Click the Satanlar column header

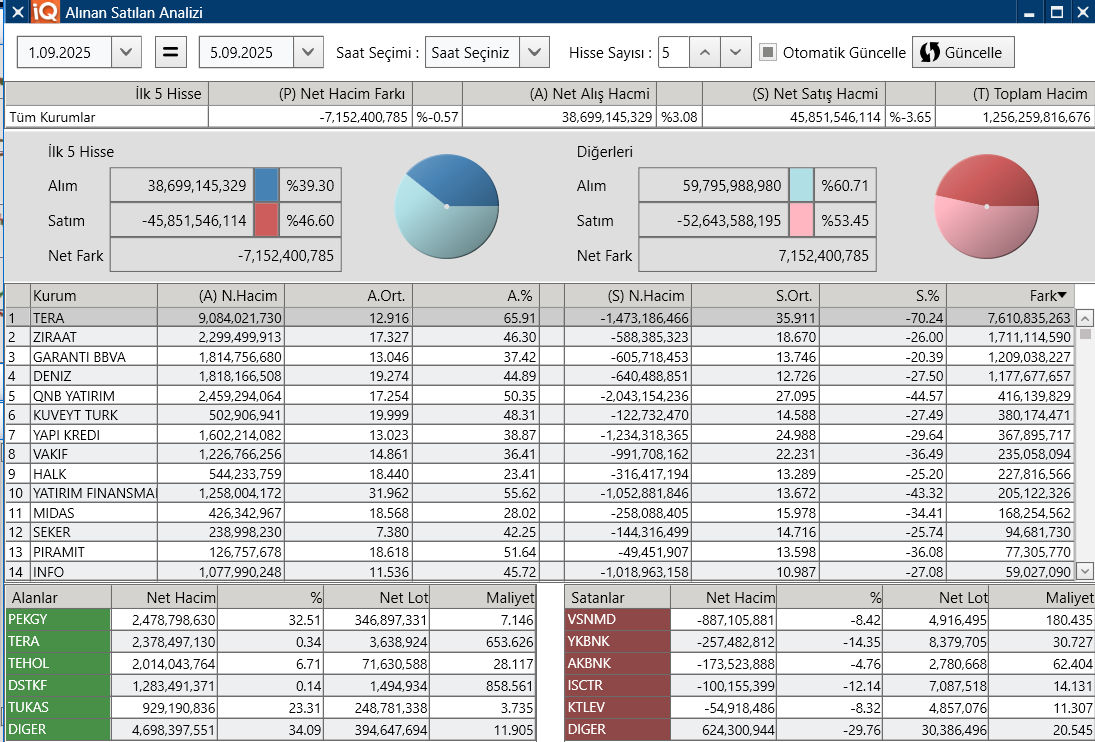click(617, 598)
